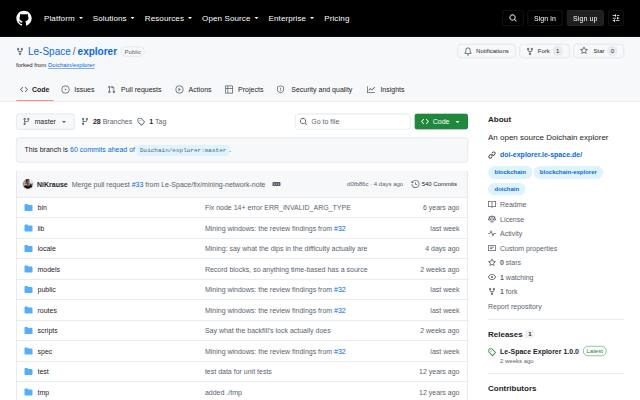Screen dimensions: 640x400
Task: Click the Go to file search field
Action: point(353,122)
